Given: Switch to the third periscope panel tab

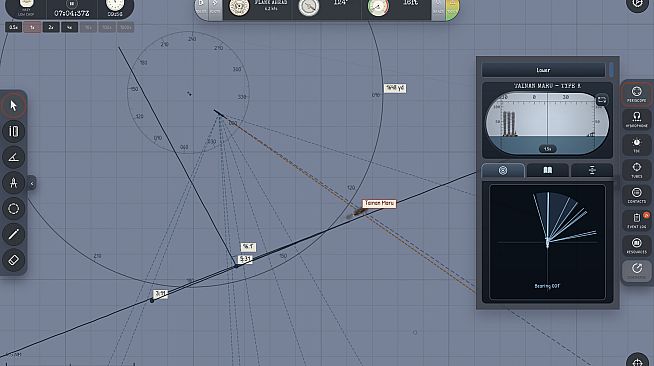Looking at the screenshot, I should [x=592, y=170].
